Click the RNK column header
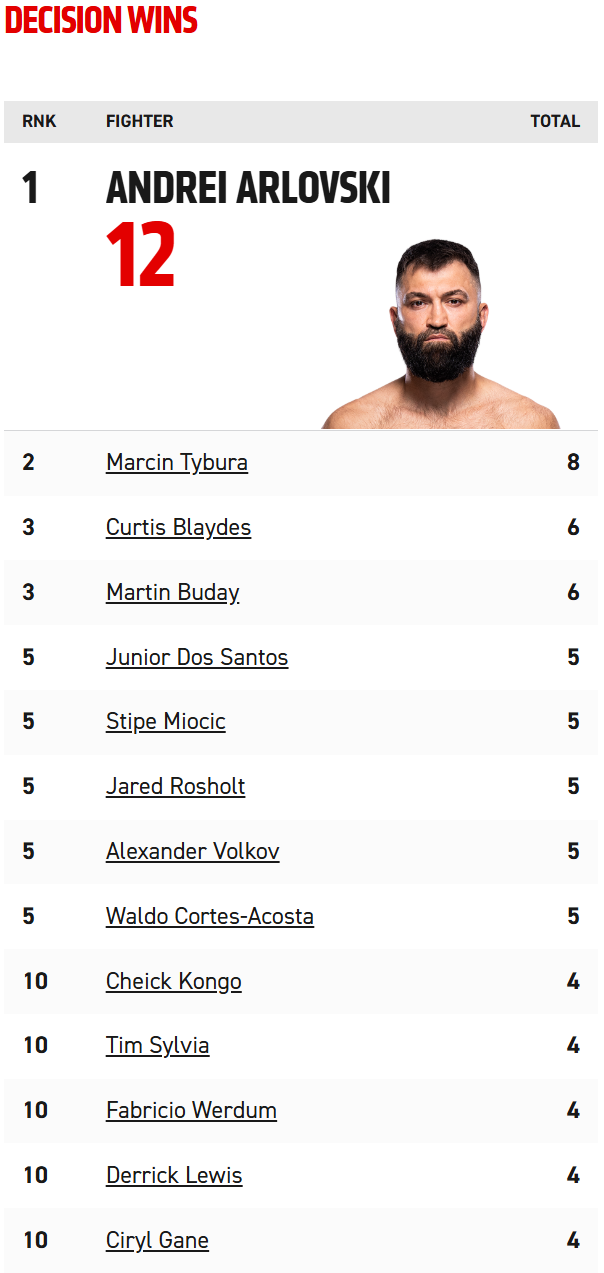 [40, 121]
